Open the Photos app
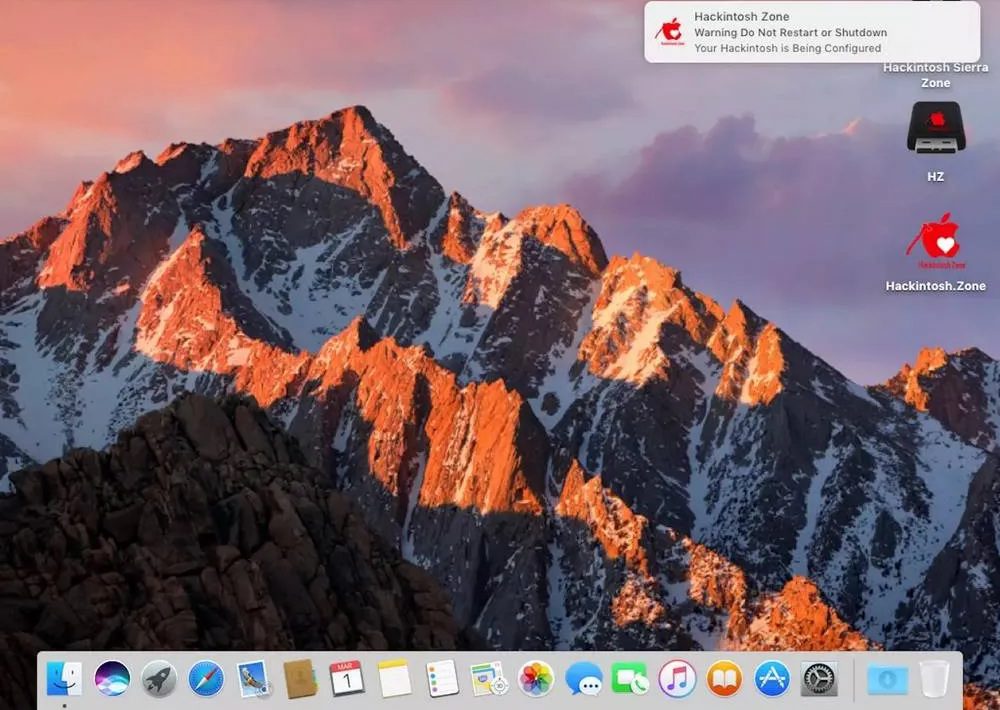1000x710 pixels. (x=536, y=679)
